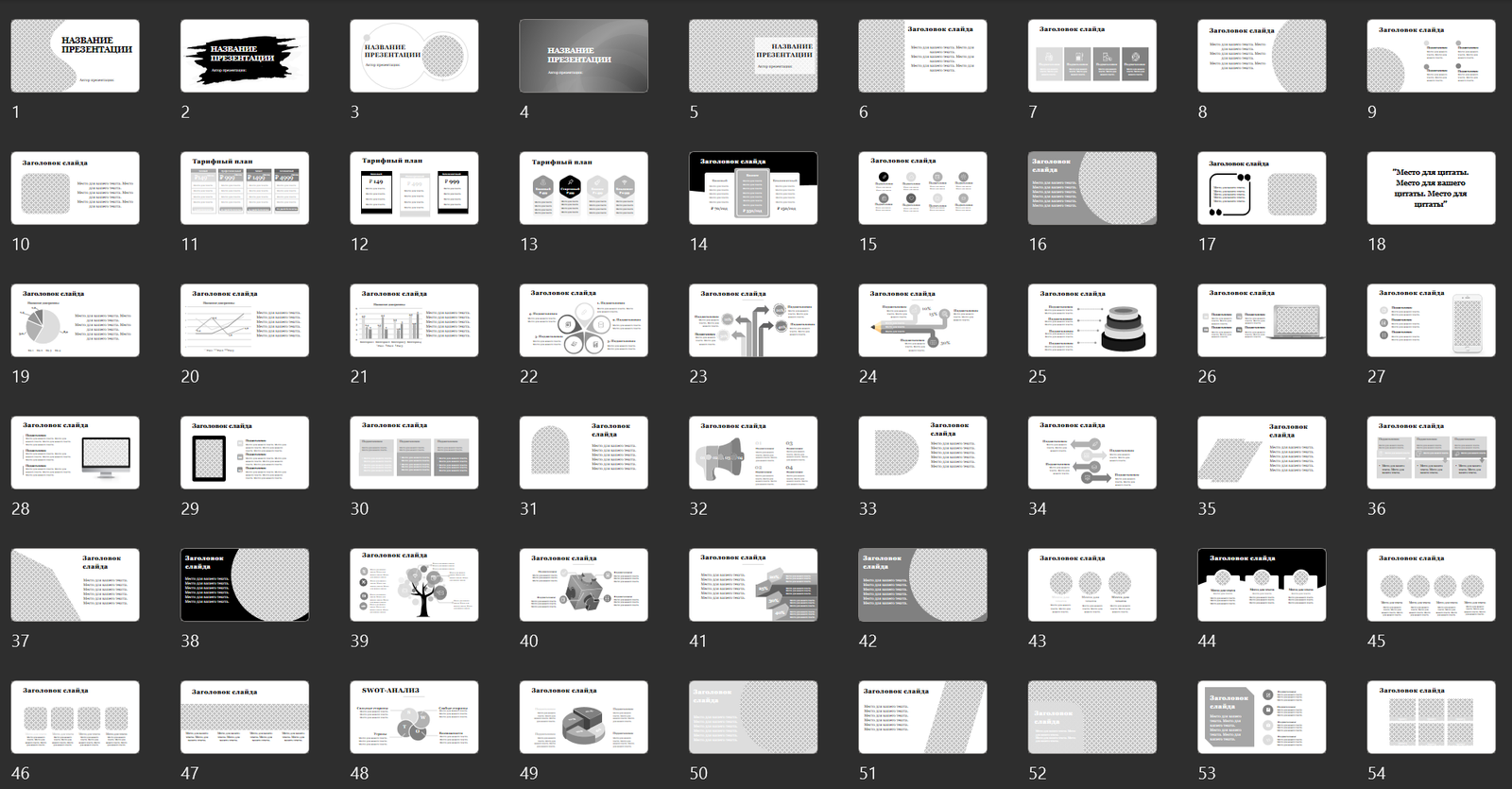This screenshot has height=789, width=1512.
Task: Click slide 24 pencil infographic
Action: (x=922, y=320)
